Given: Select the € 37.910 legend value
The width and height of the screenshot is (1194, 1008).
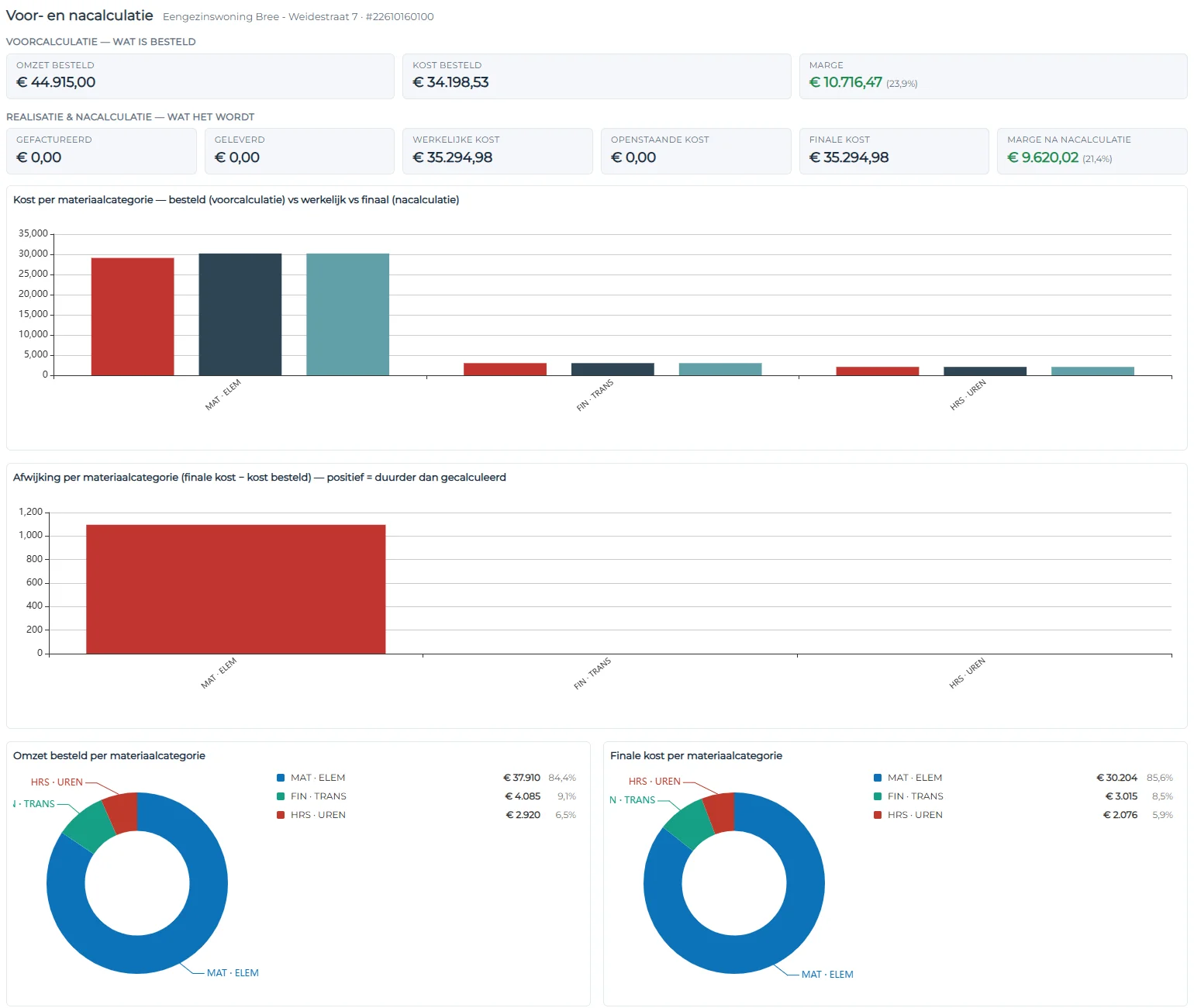Looking at the screenshot, I should pyautogui.click(x=522, y=778).
